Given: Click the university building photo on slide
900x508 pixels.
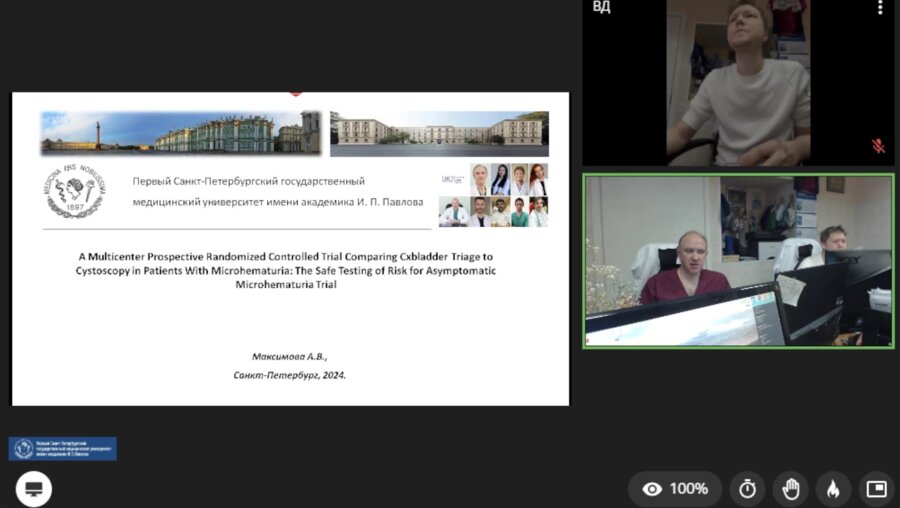Looking at the screenshot, I should pyautogui.click(x=440, y=134).
